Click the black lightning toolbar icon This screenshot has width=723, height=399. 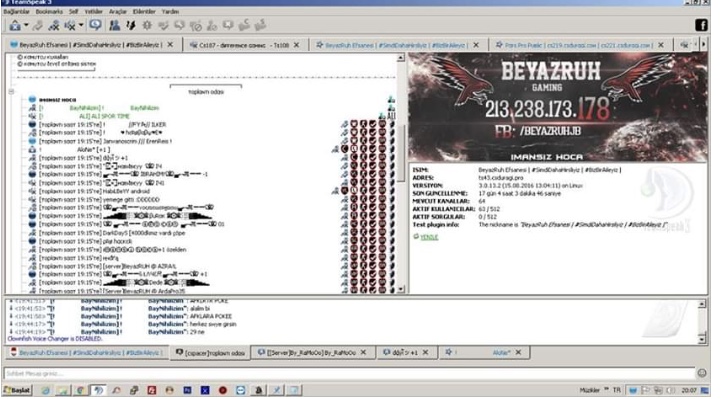point(131,25)
